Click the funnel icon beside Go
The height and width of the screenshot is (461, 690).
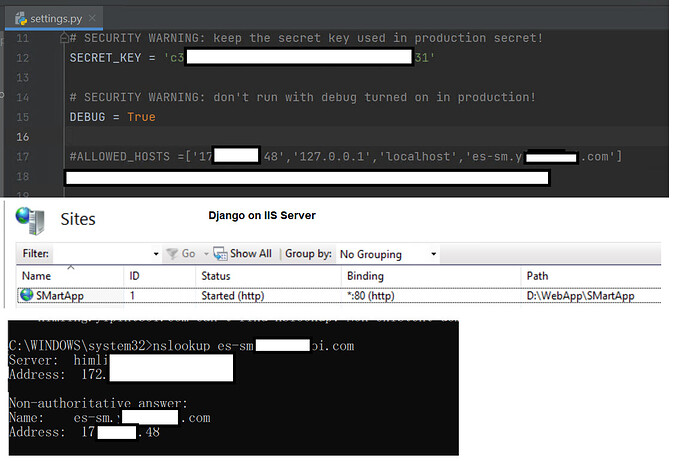172,254
